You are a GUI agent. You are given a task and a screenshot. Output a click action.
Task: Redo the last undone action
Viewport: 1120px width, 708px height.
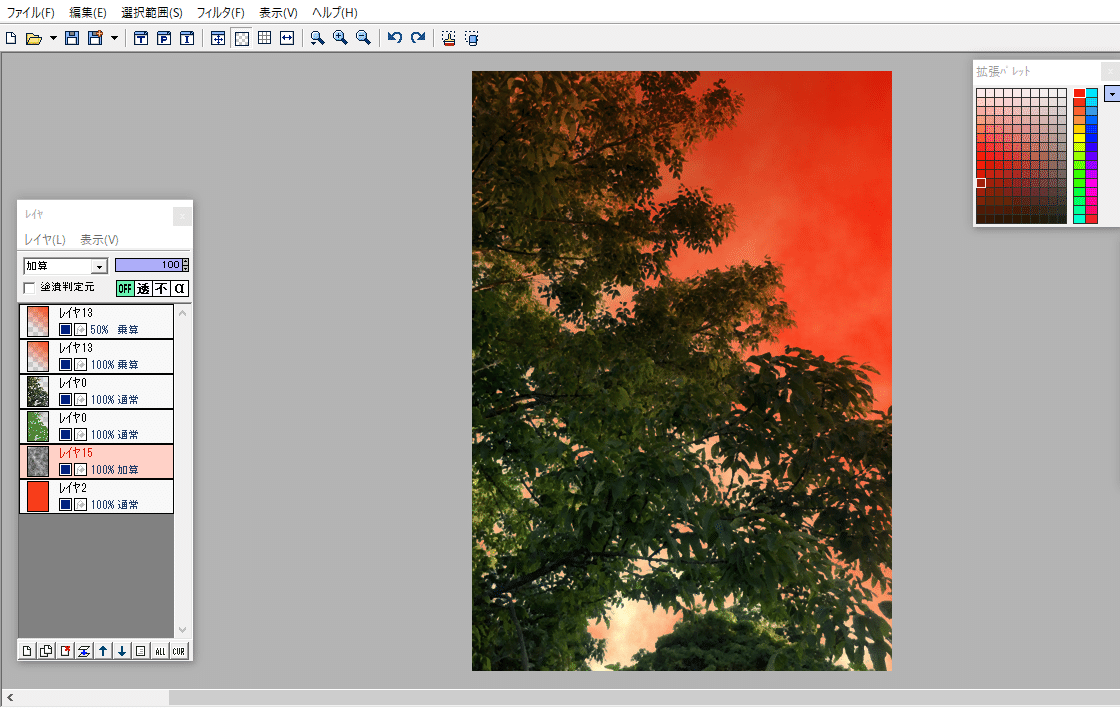tap(418, 38)
